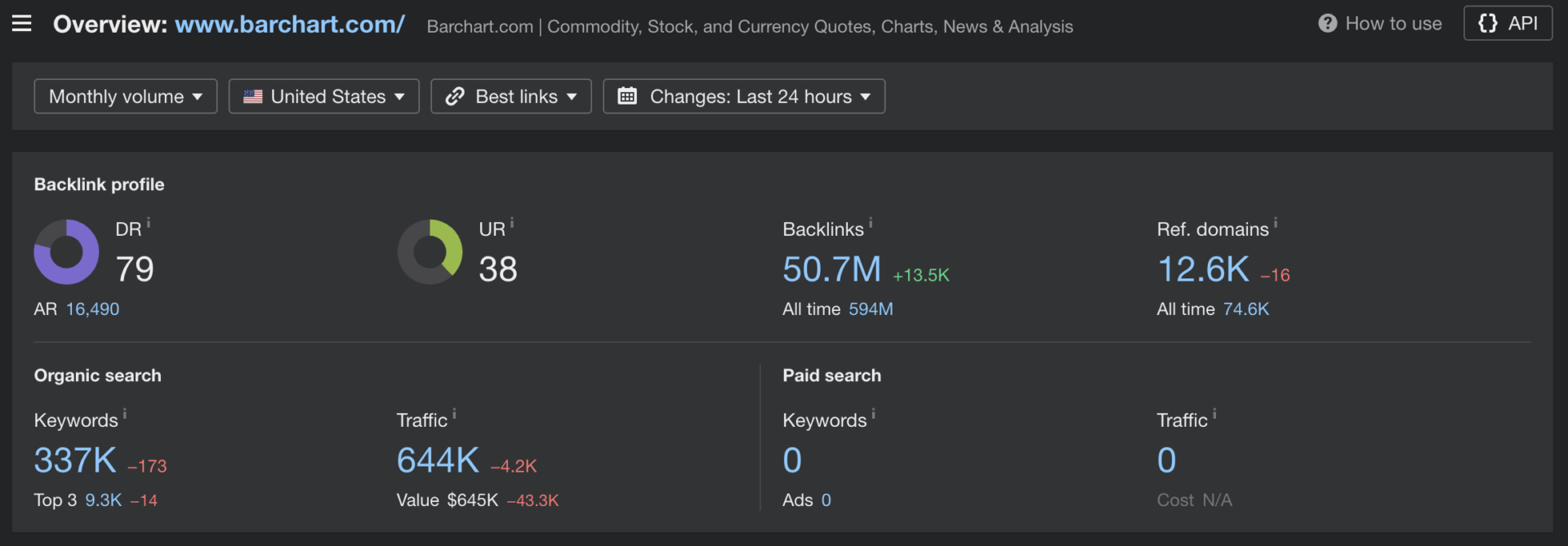Click the 12.6K referring domains number

[x=1203, y=269]
